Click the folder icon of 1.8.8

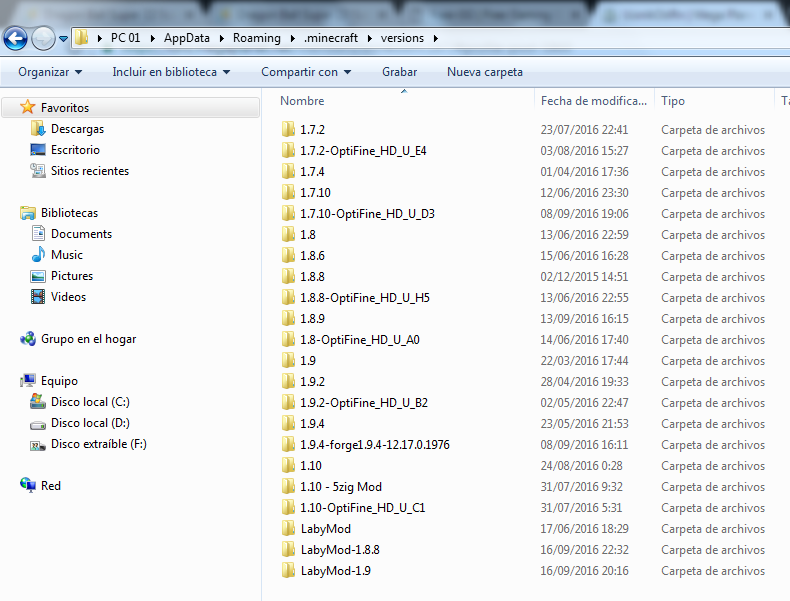pyautogui.click(x=288, y=277)
